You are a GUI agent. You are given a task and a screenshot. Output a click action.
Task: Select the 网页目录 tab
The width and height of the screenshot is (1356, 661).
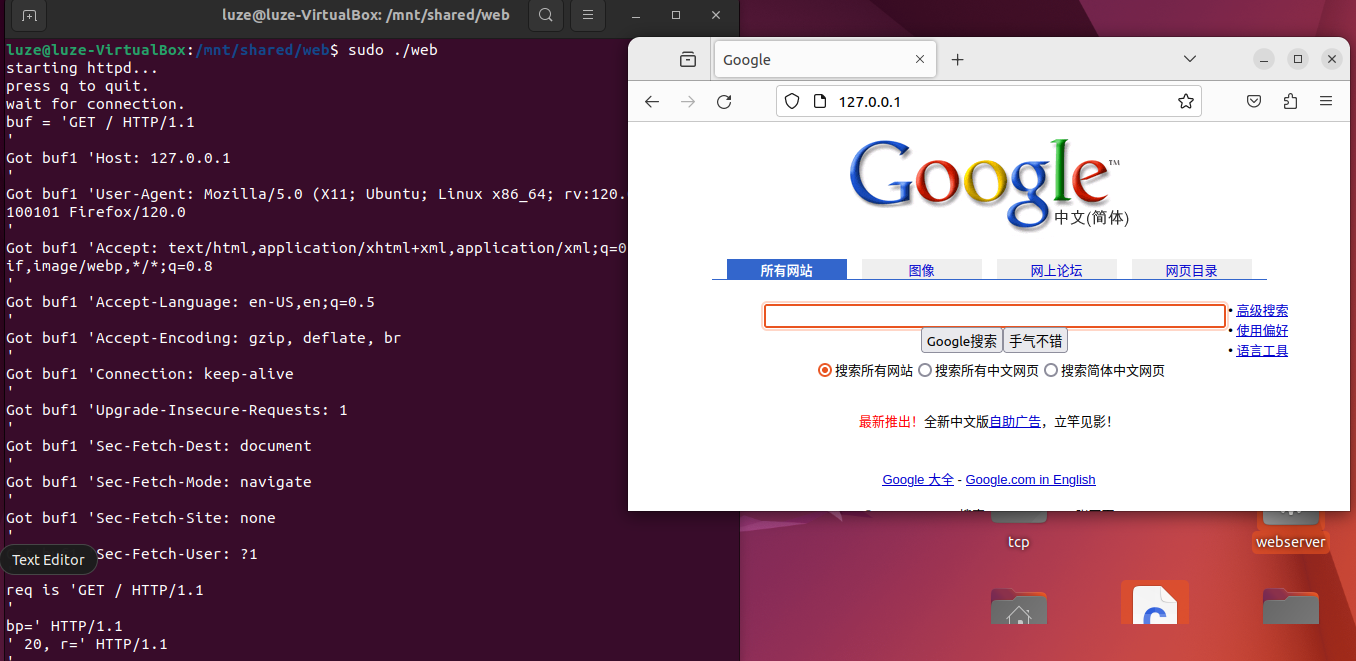tap(1191, 270)
